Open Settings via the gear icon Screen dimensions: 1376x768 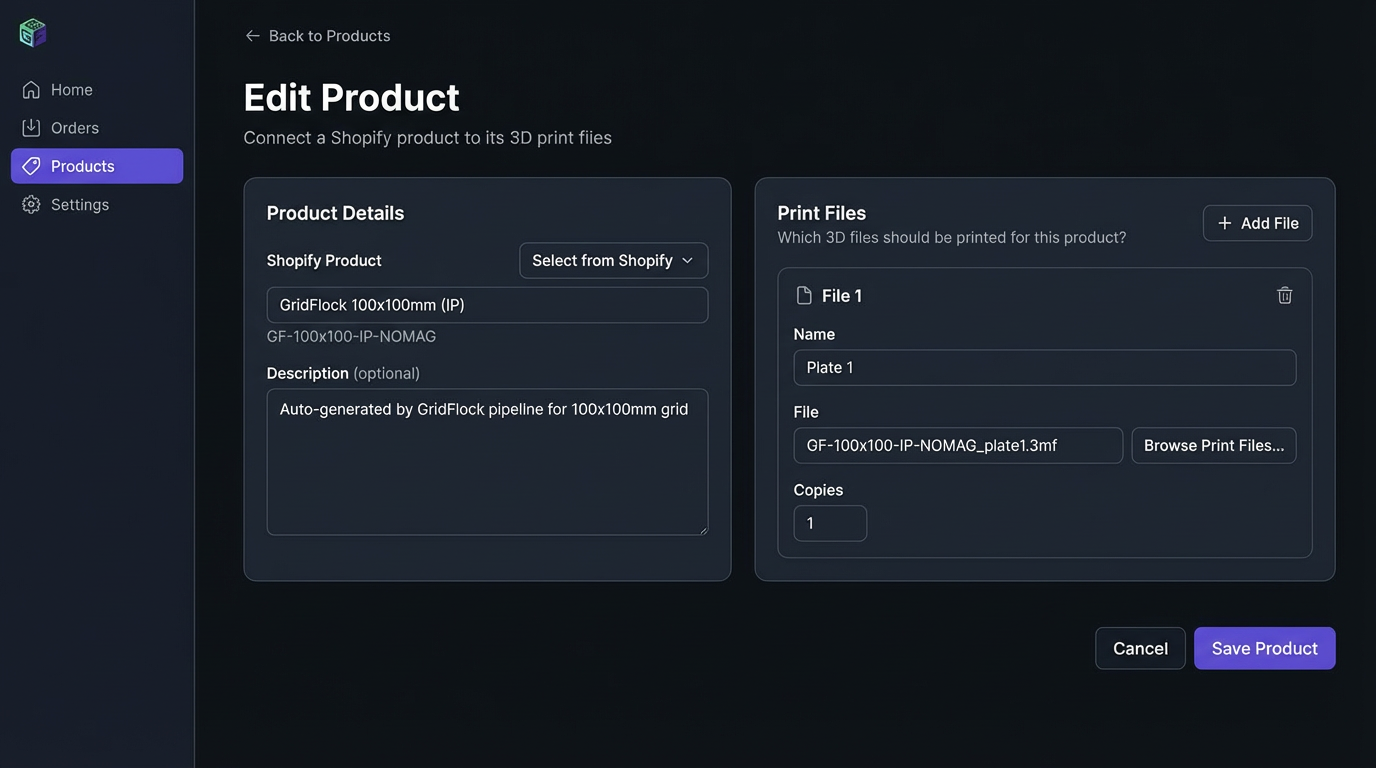[x=31, y=204]
